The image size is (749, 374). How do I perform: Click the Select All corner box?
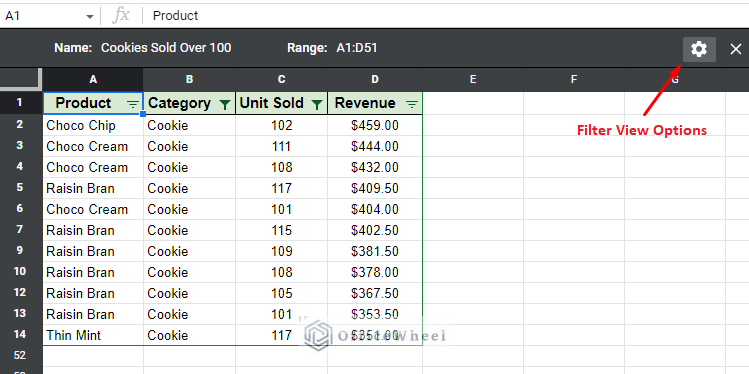pos(21,79)
